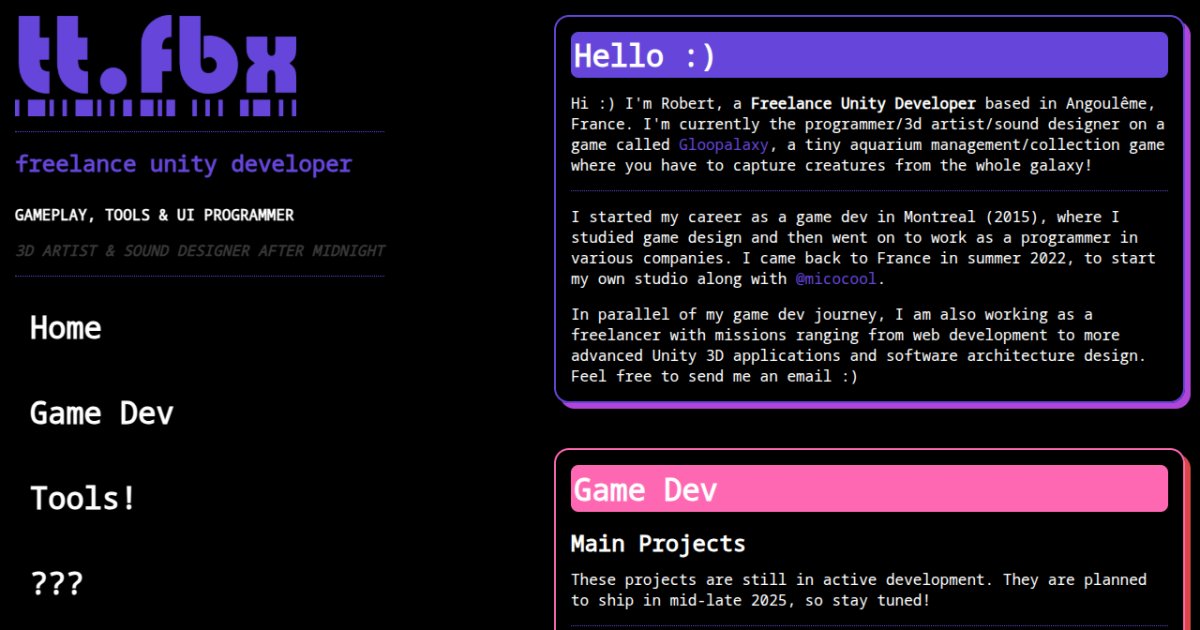
Task: Click the barcode strip under the logo
Action: pos(156,108)
